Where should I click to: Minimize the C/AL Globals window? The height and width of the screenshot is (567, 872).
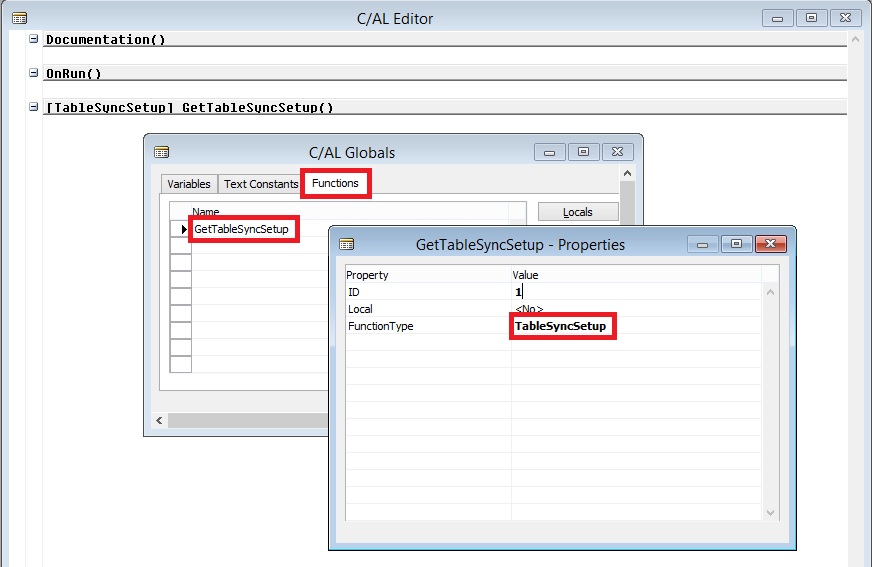[x=551, y=152]
